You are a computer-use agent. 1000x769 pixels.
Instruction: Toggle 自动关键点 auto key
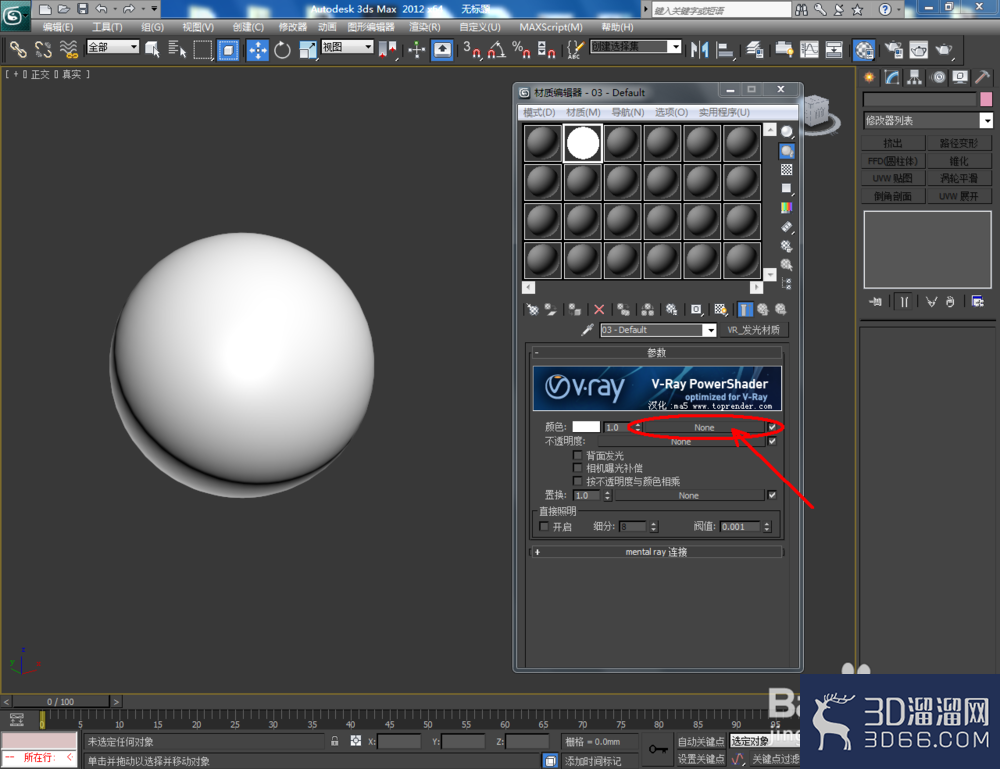click(700, 742)
